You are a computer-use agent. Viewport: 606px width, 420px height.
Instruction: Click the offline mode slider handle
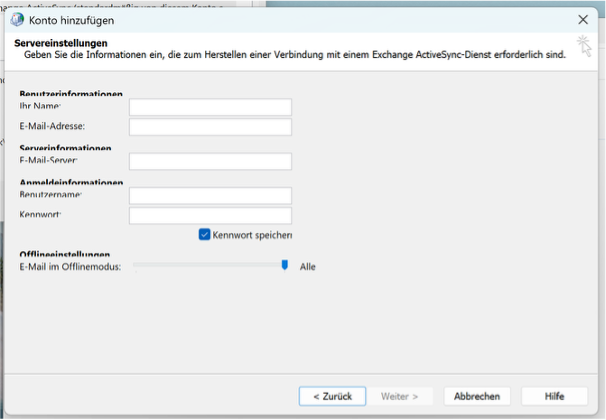coord(285,265)
